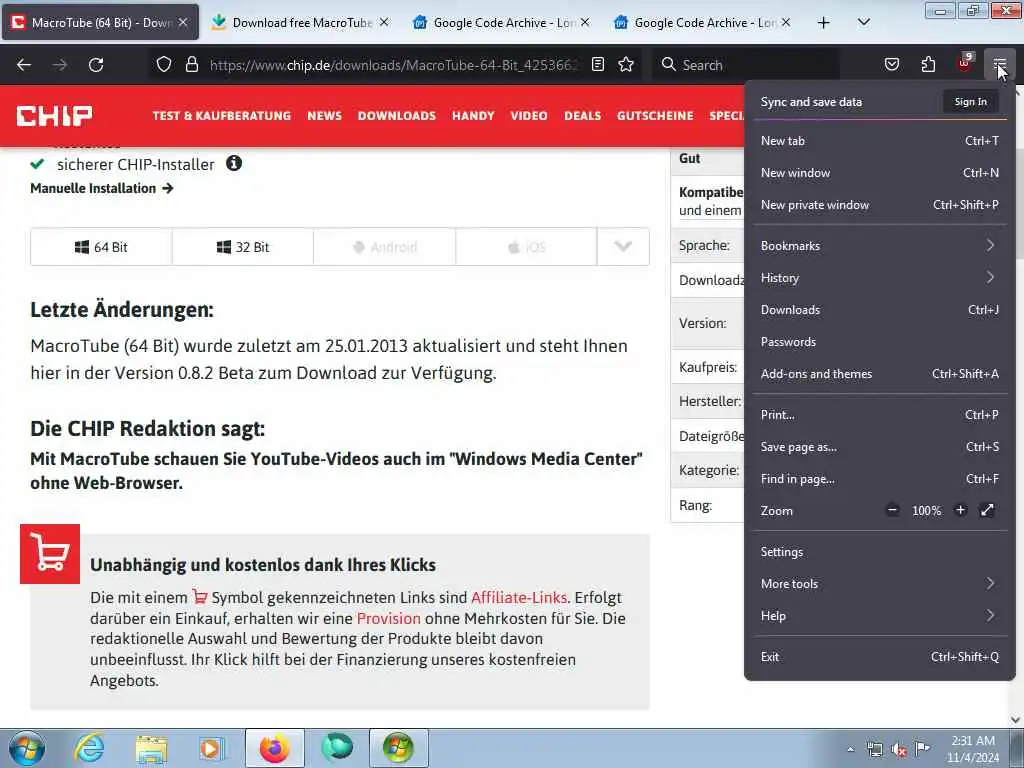Open Settings from the menu
This screenshot has height=768, width=1024.
880,552
